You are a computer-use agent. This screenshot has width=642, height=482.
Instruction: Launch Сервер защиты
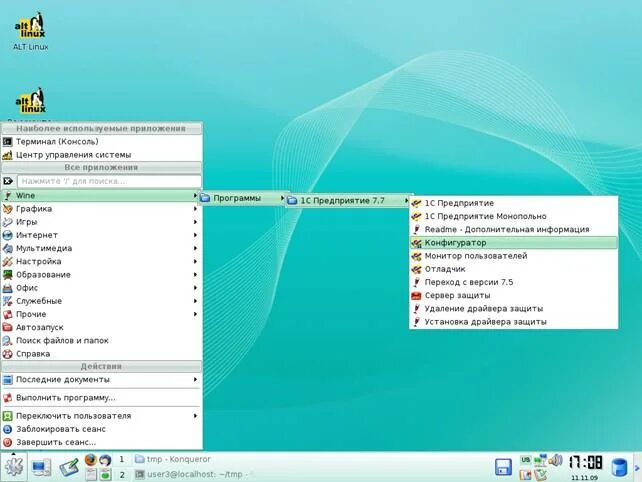point(513,295)
